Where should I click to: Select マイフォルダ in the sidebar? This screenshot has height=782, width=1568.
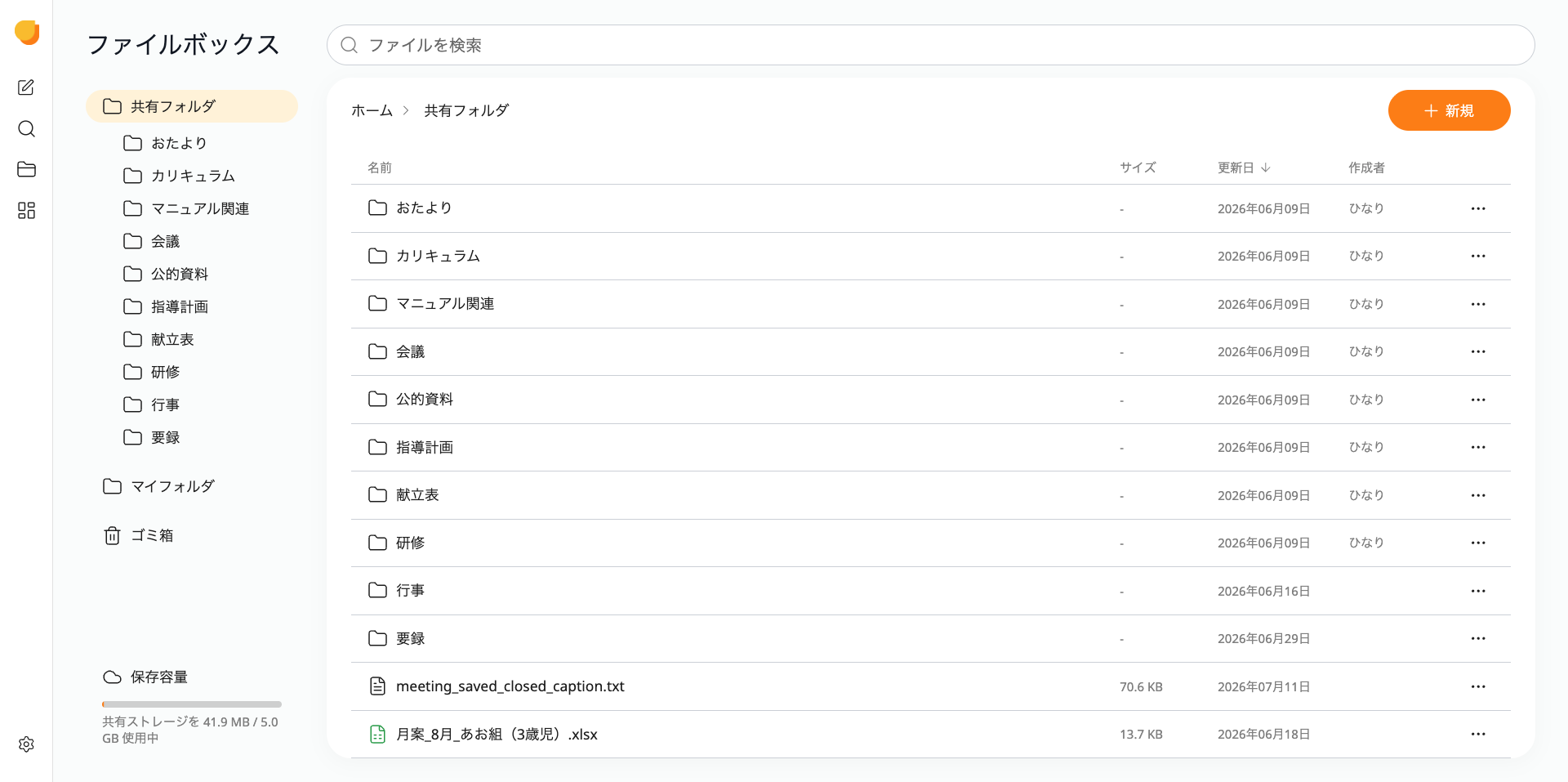click(172, 486)
